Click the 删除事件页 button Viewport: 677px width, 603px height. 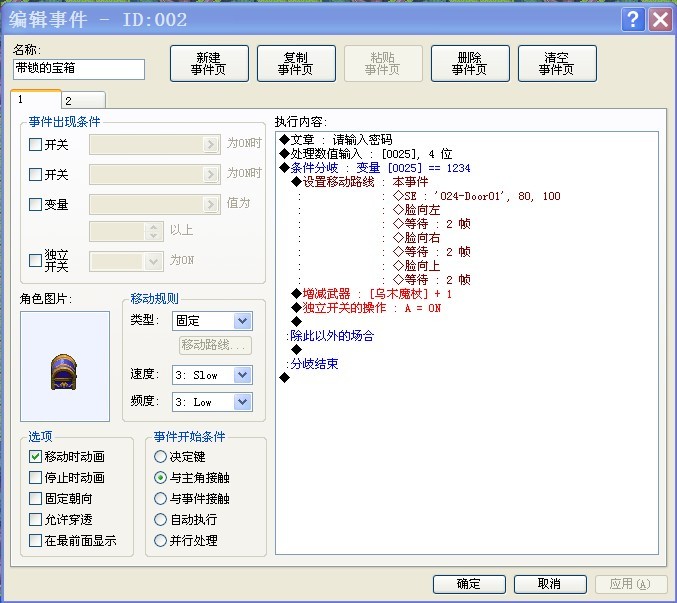pos(470,63)
